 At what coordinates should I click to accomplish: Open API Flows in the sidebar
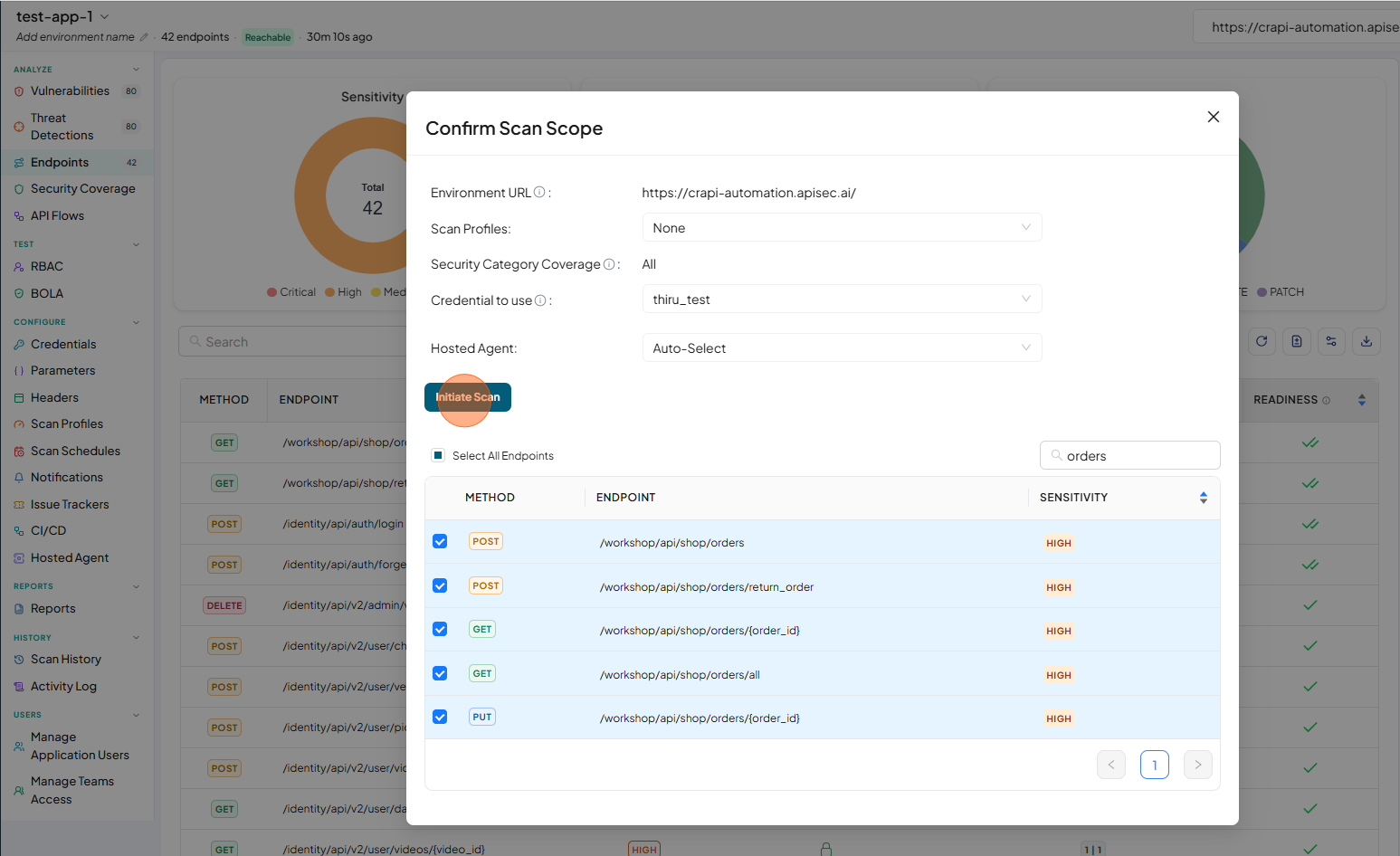(57, 216)
